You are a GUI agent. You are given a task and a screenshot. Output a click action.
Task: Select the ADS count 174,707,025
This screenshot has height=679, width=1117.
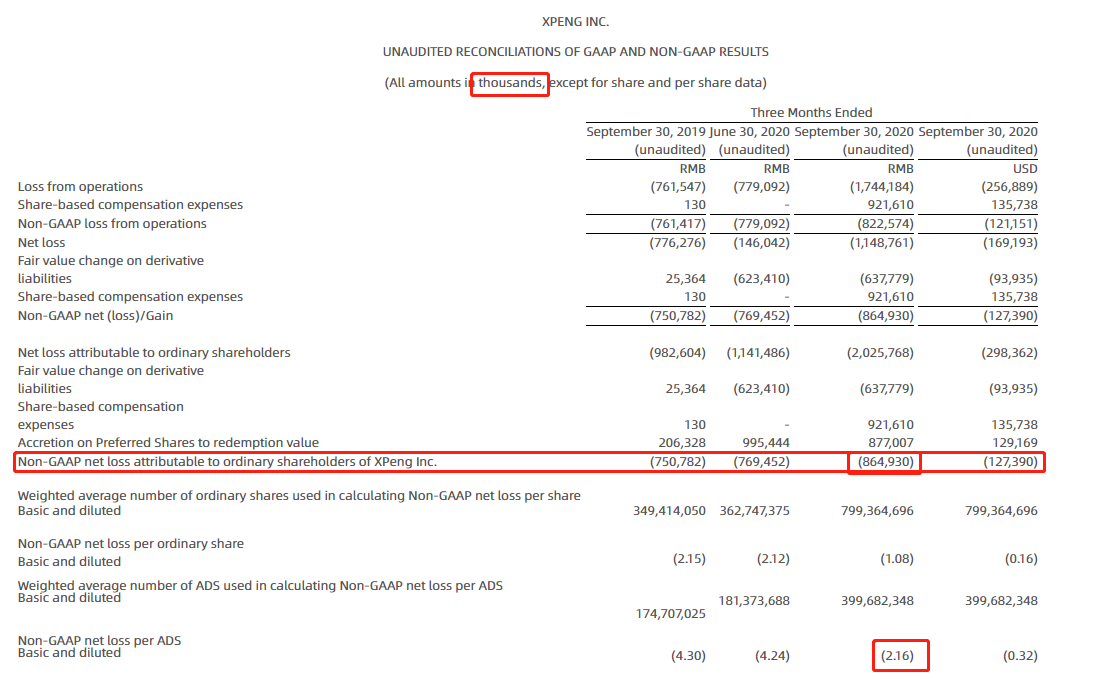click(x=670, y=613)
